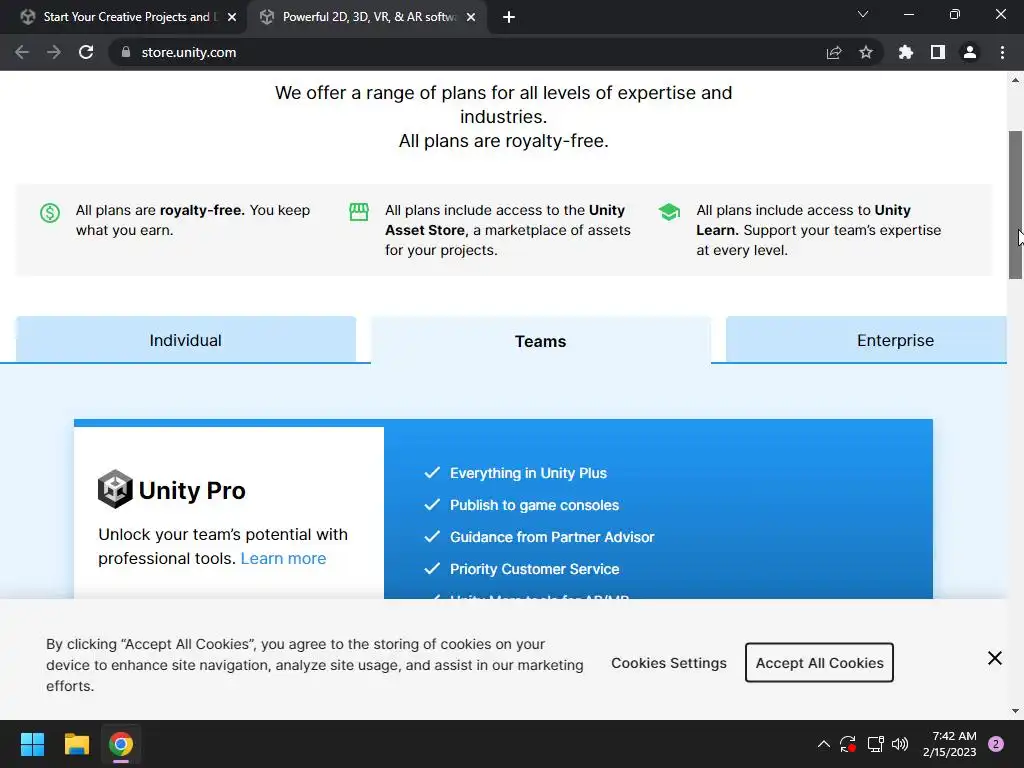This screenshot has height=768, width=1024.
Task: Share this page icon in address bar
Action: point(834,52)
